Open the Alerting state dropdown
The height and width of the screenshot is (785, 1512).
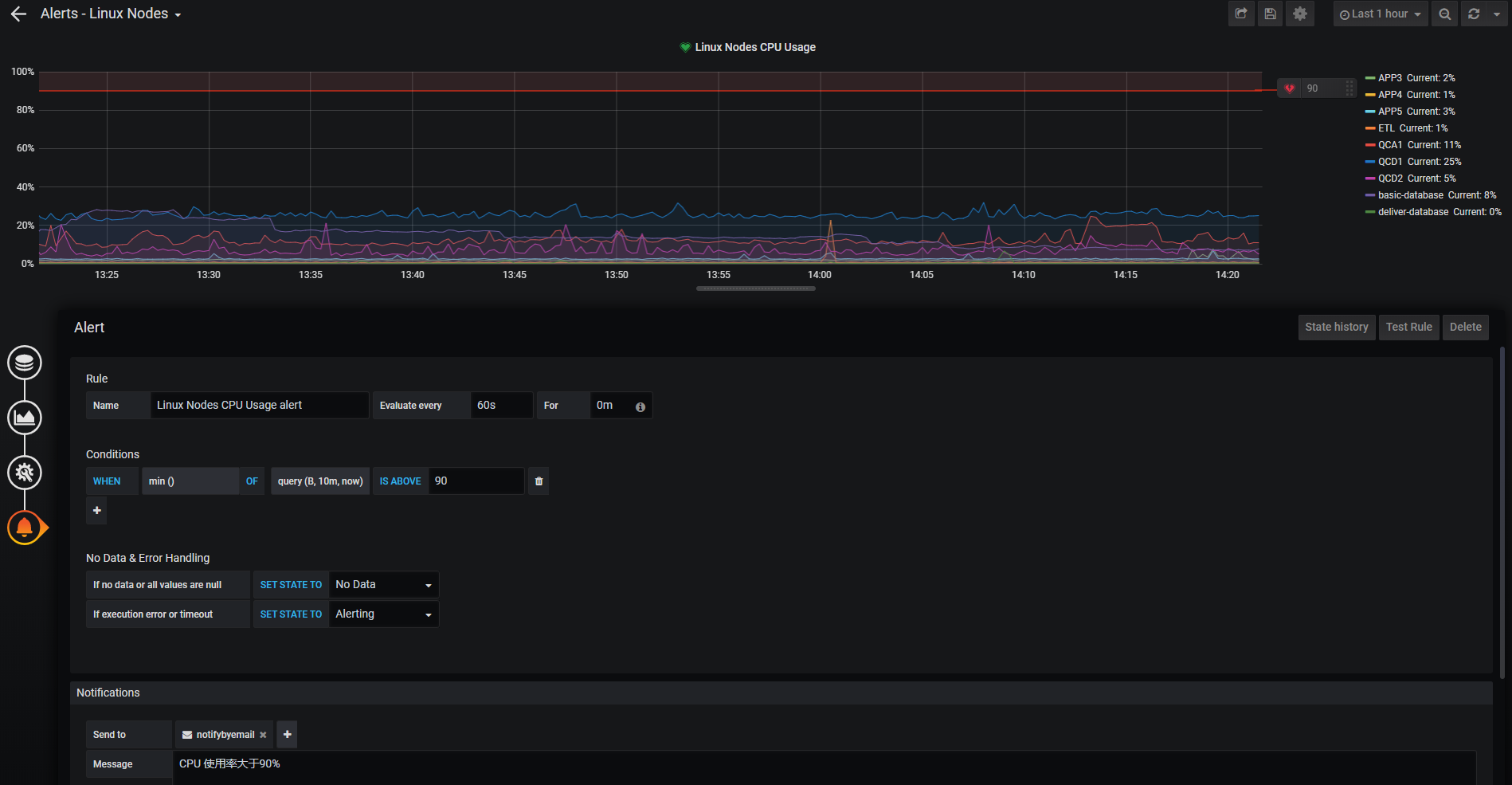coord(384,614)
